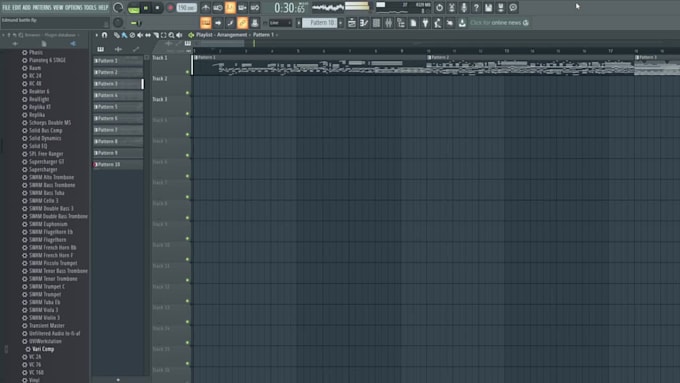Open the TOOLS menu
Screen dimensions: 680x383
(90, 7)
